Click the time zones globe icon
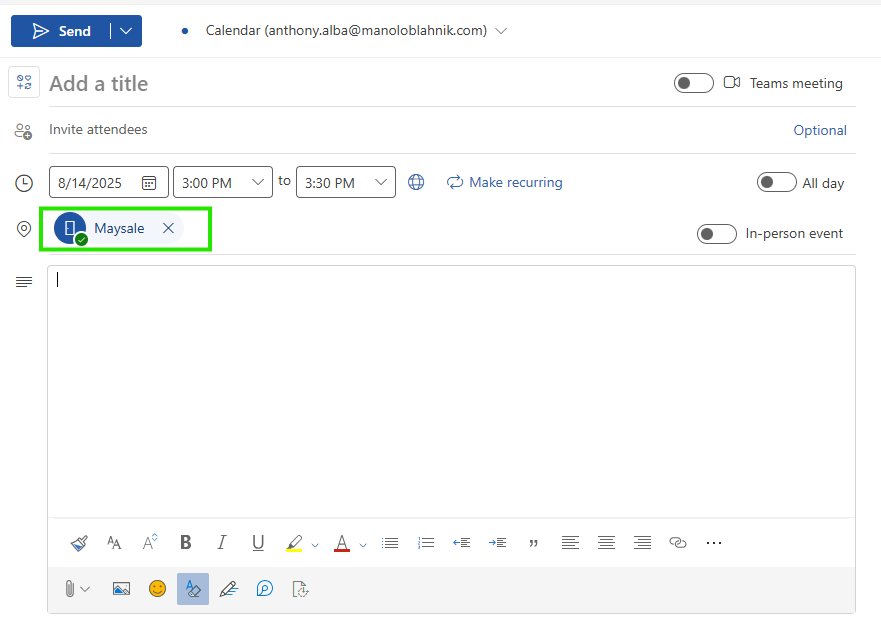Image resolution: width=881 pixels, height=617 pixels. click(416, 182)
